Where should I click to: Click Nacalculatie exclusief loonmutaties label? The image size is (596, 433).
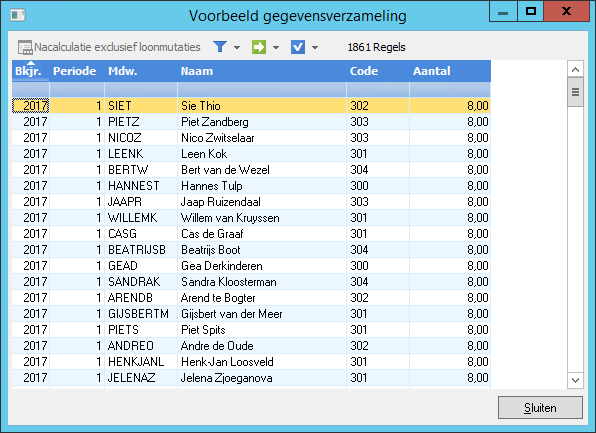[x=117, y=47]
